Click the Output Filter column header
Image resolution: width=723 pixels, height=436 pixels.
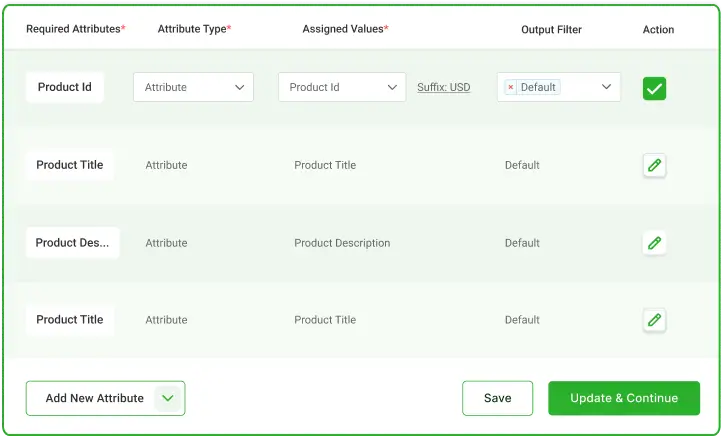point(551,30)
